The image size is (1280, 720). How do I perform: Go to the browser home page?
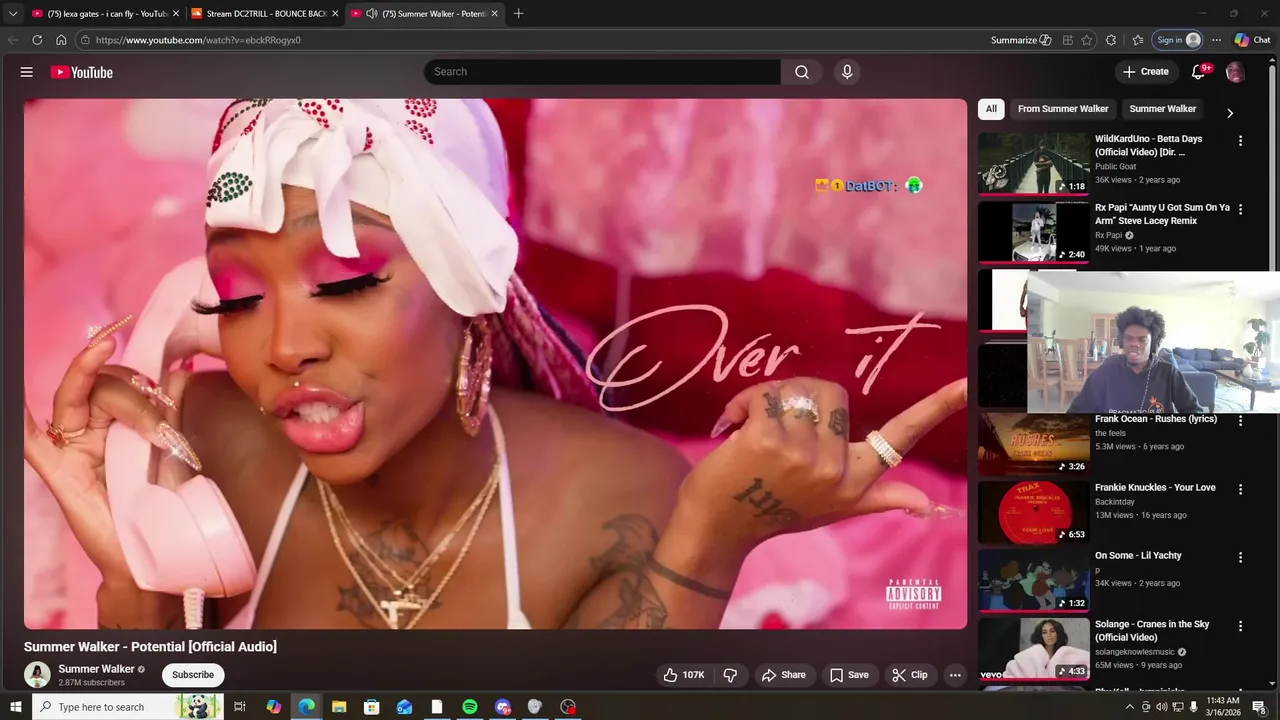pos(61,40)
